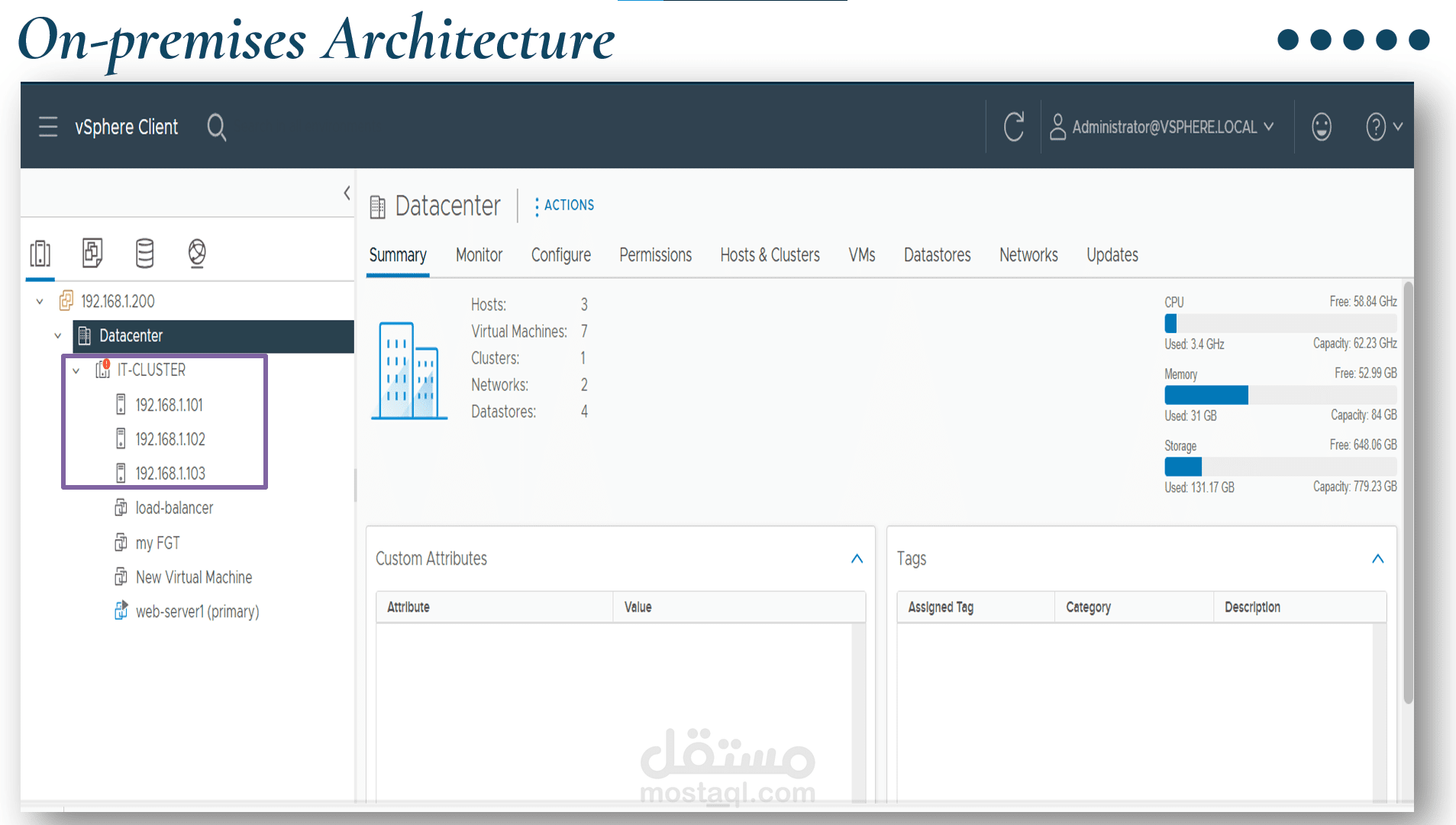Open the Hosts & Clusters tab
The height and width of the screenshot is (825, 1456).
(x=770, y=255)
